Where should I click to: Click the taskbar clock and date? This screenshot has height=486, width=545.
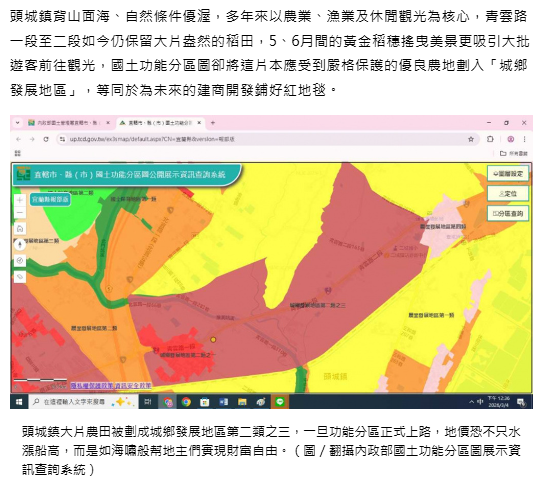click(498, 402)
